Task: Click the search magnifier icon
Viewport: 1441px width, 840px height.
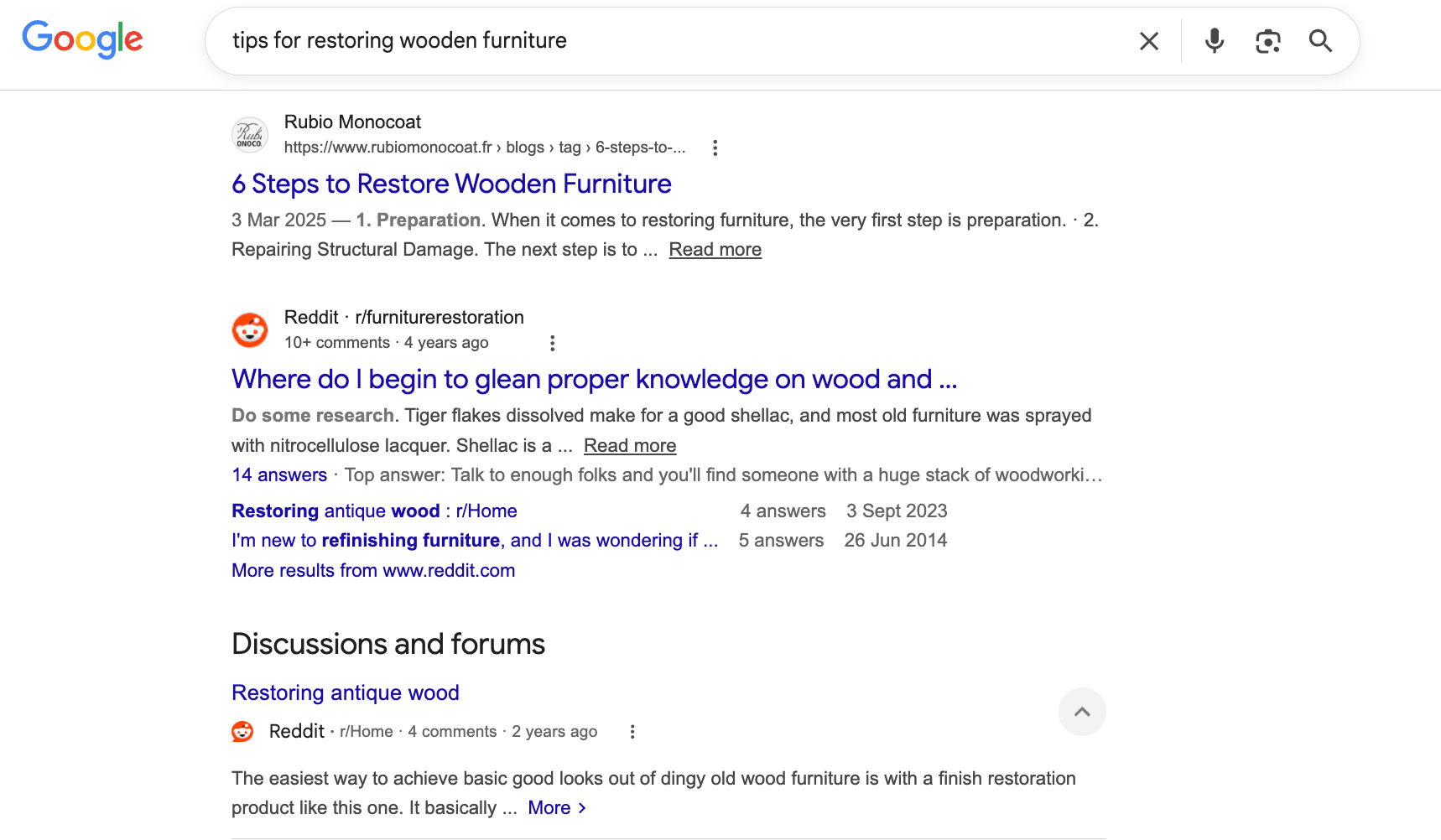Action: (1320, 40)
